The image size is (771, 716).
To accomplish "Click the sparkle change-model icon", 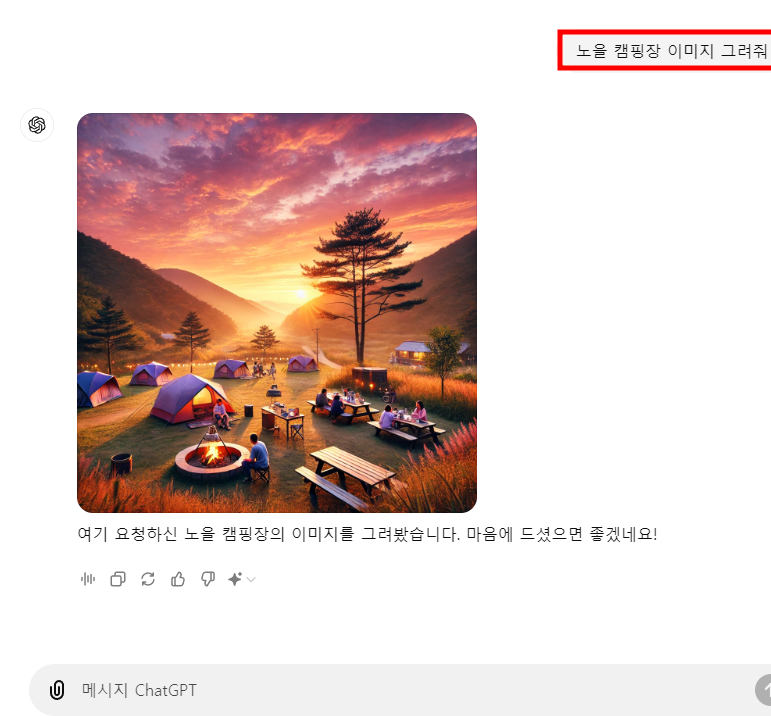I will (x=235, y=579).
